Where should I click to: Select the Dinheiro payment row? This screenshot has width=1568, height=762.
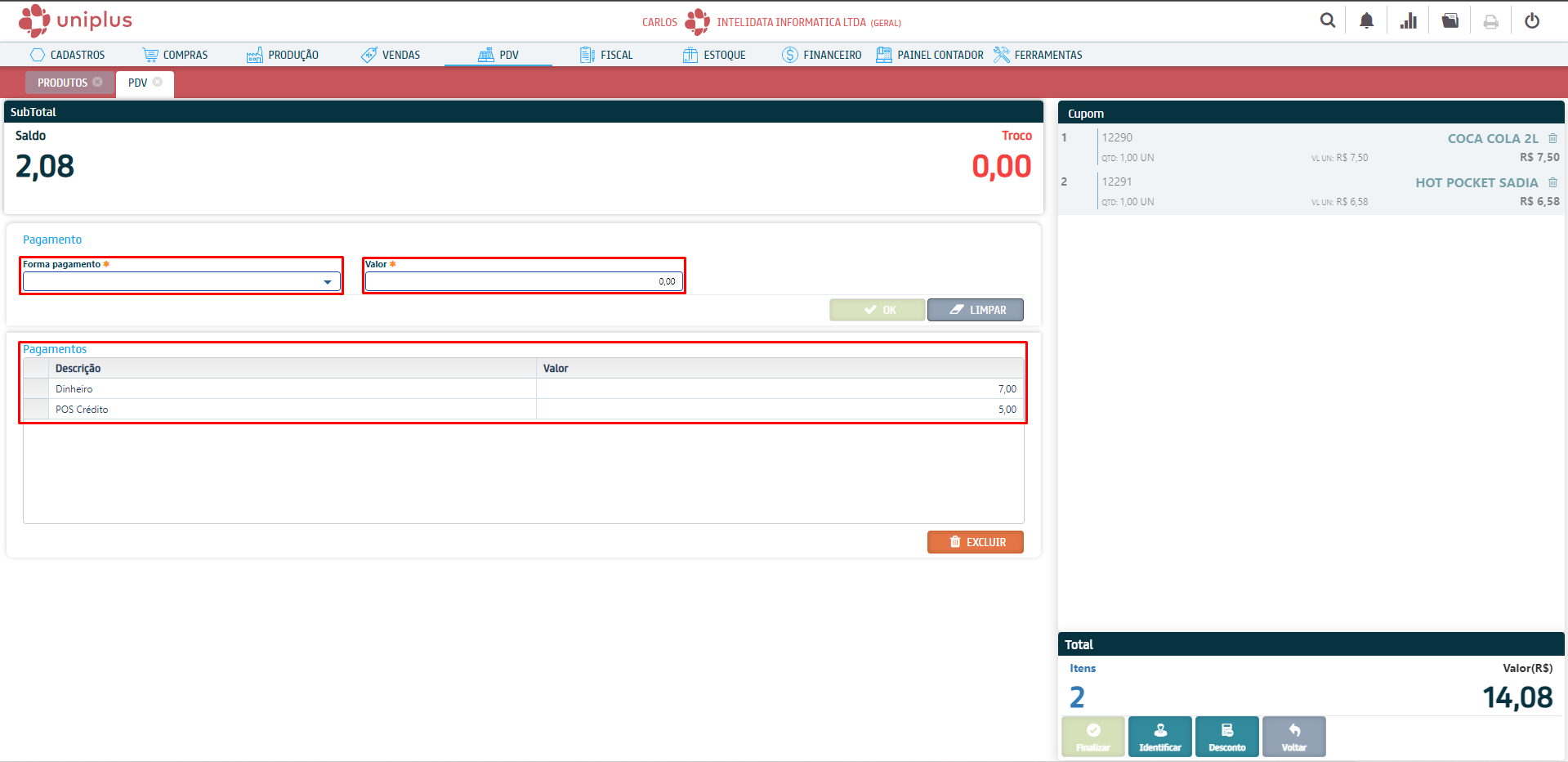tap(294, 389)
